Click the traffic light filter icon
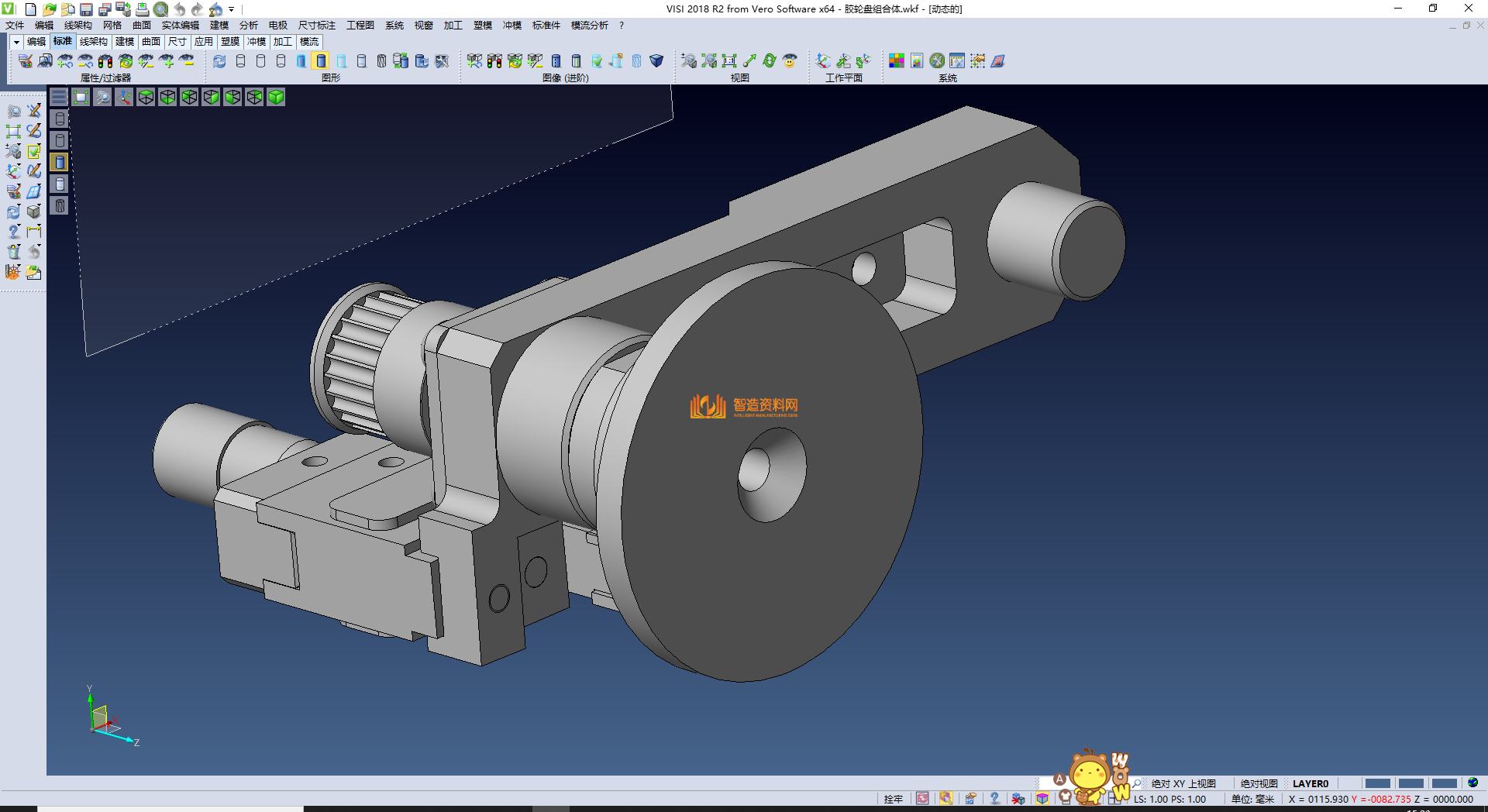 (105, 60)
